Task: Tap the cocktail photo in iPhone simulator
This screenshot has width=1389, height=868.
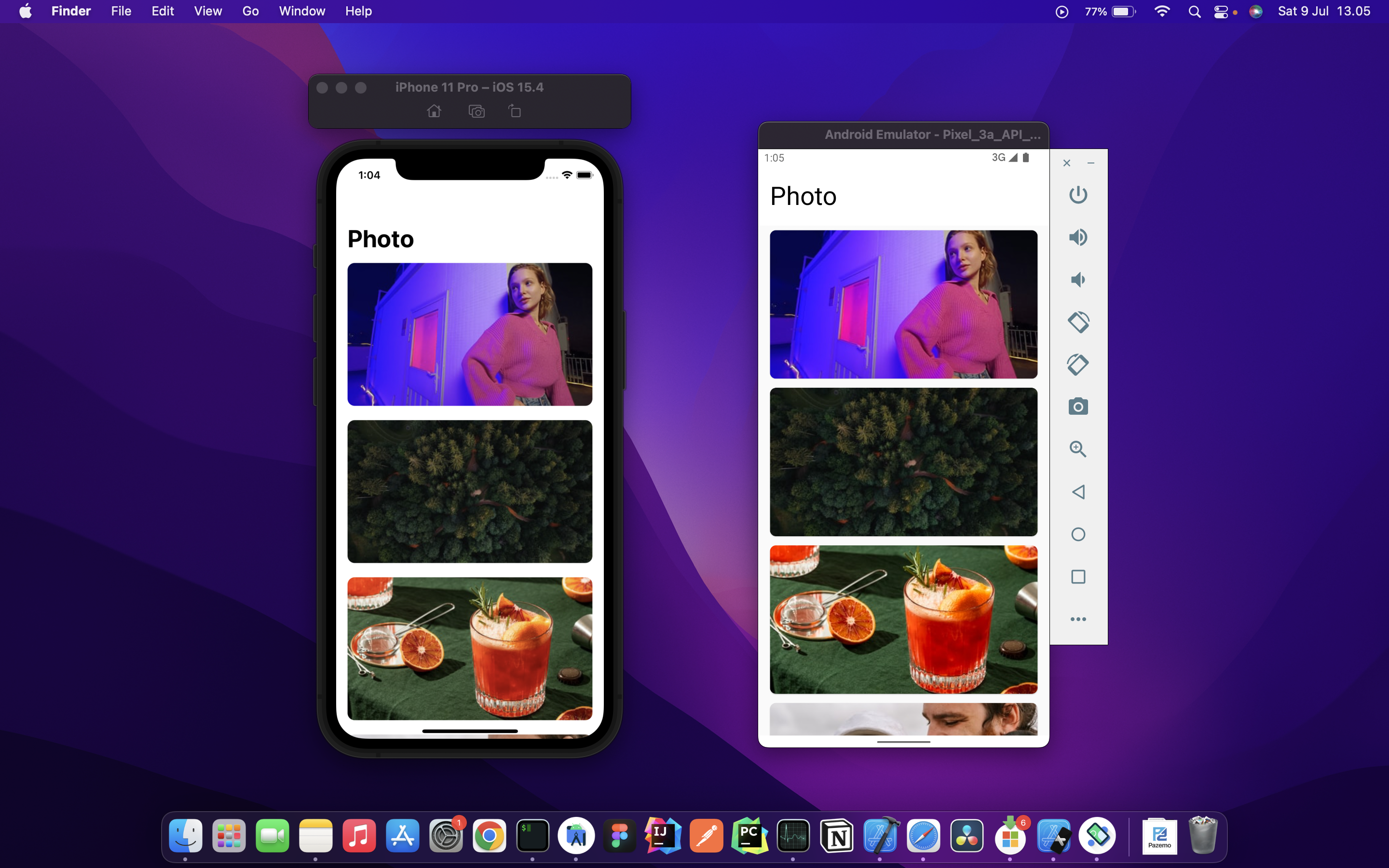Action: pyautogui.click(x=469, y=649)
